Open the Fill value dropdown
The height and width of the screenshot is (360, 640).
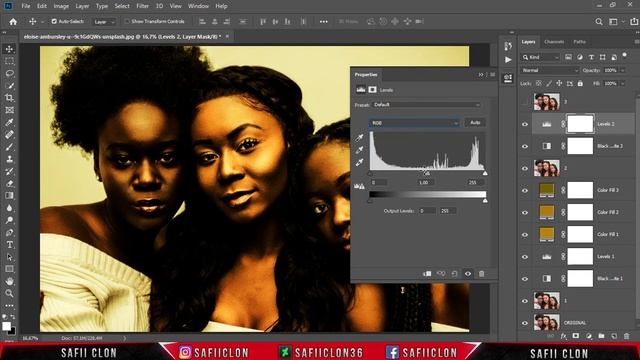[x=622, y=84]
